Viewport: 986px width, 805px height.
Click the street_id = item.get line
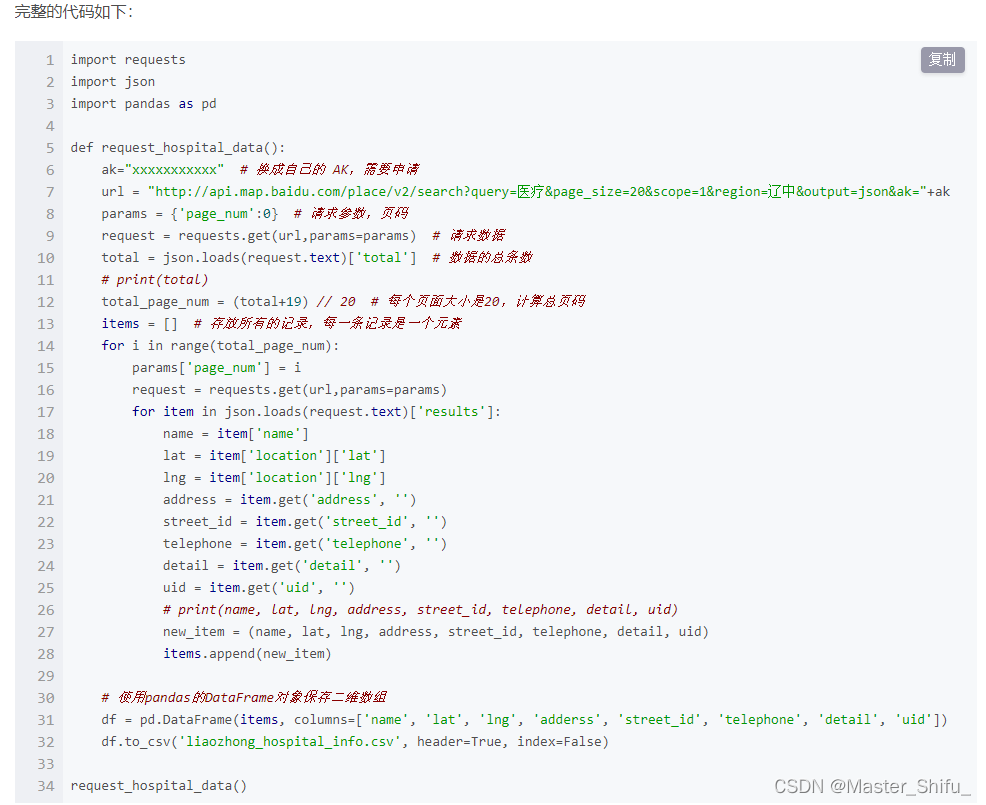pos(305,522)
